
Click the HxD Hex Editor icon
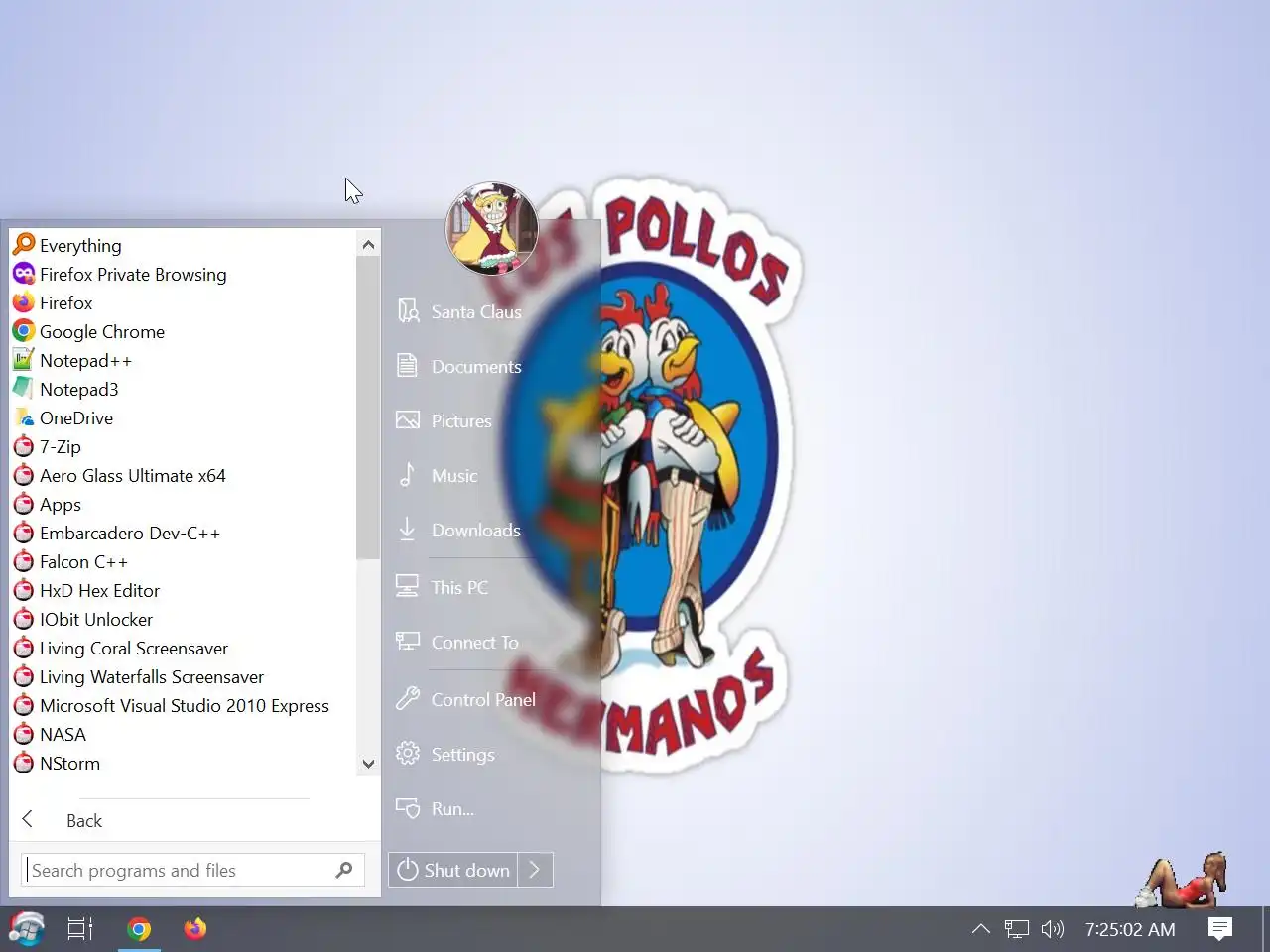[x=24, y=590]
